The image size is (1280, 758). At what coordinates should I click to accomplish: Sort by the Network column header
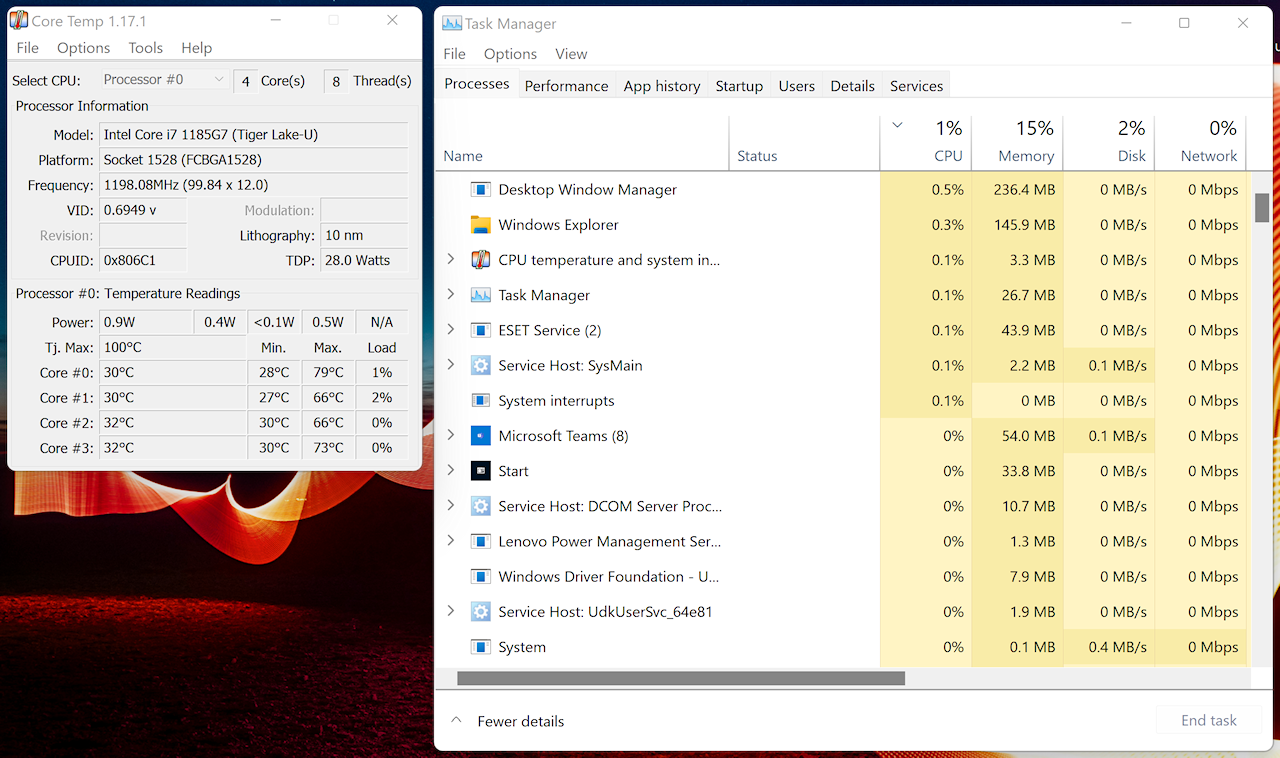tap(1200, 143)
